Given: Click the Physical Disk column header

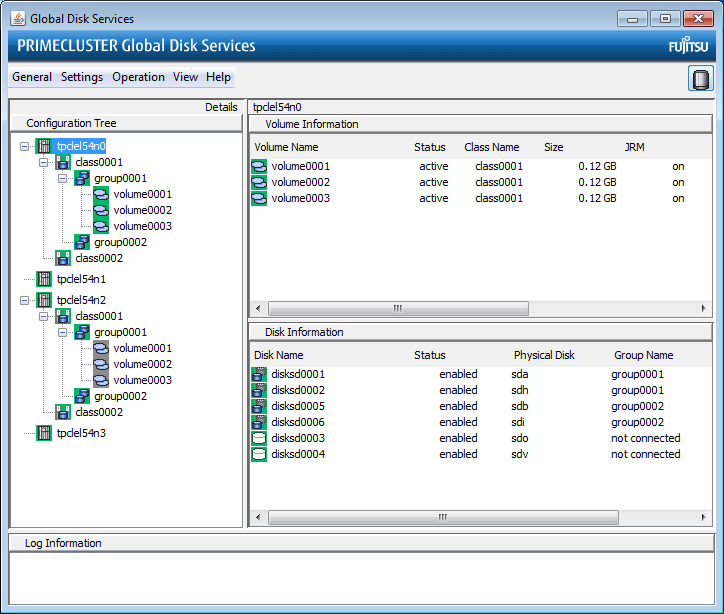Looking at the screenshot, I should [x=545, y=355].
